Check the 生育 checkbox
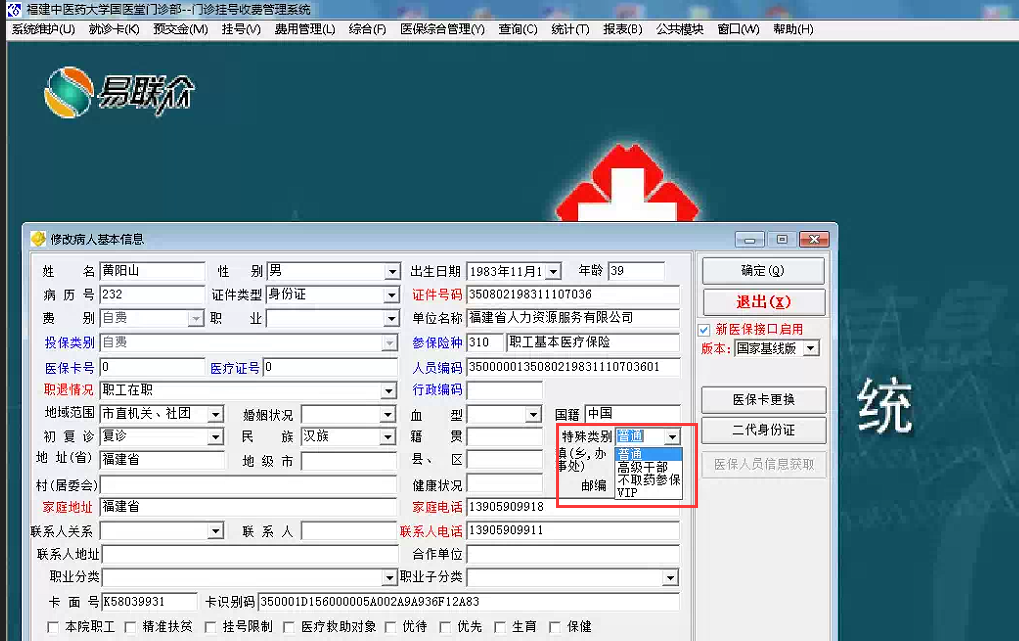The height and width of the screenshot is (641, 1019). (x=500, y=627)
